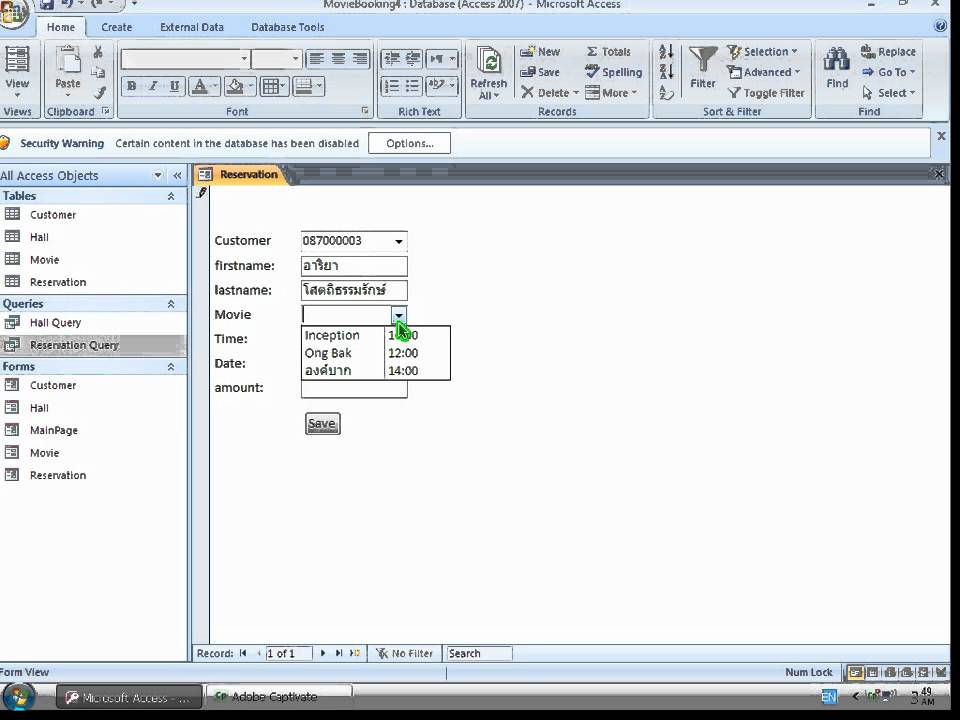Click the clear all sorts icon
960x720 pixels.
(667, 93)
